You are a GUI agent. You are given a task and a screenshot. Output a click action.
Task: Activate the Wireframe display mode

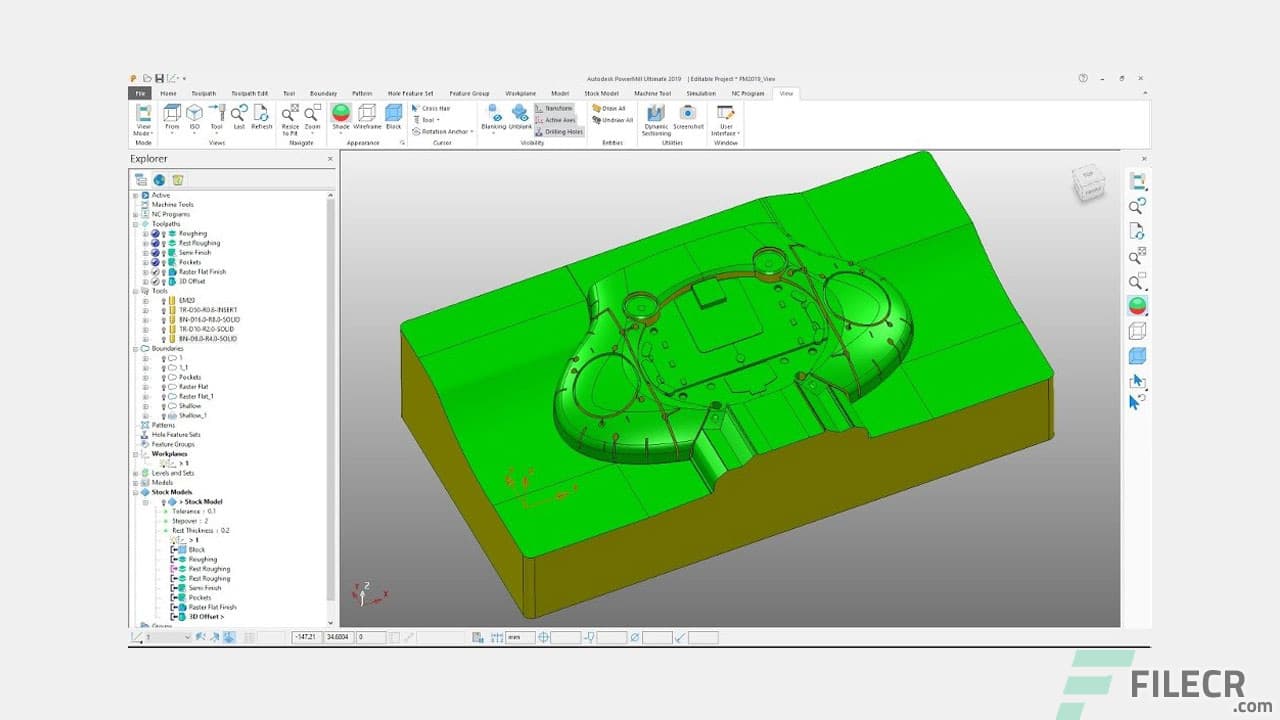click(368, 114)
